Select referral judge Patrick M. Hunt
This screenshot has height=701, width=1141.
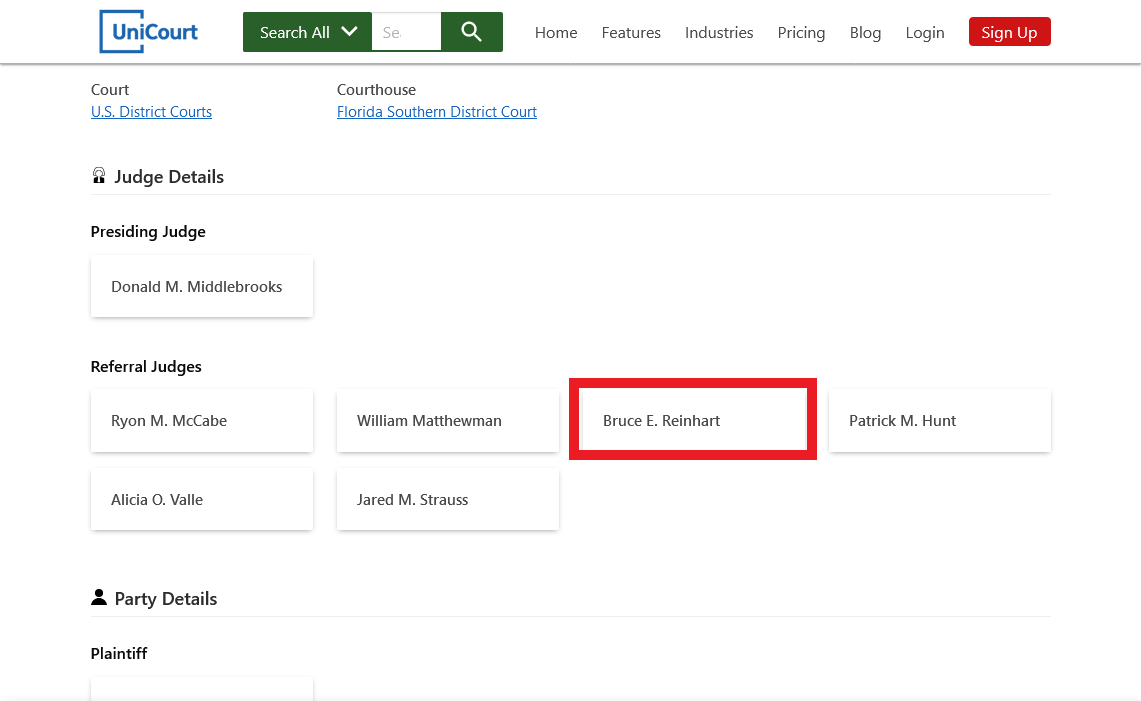(x=939, y=421)
